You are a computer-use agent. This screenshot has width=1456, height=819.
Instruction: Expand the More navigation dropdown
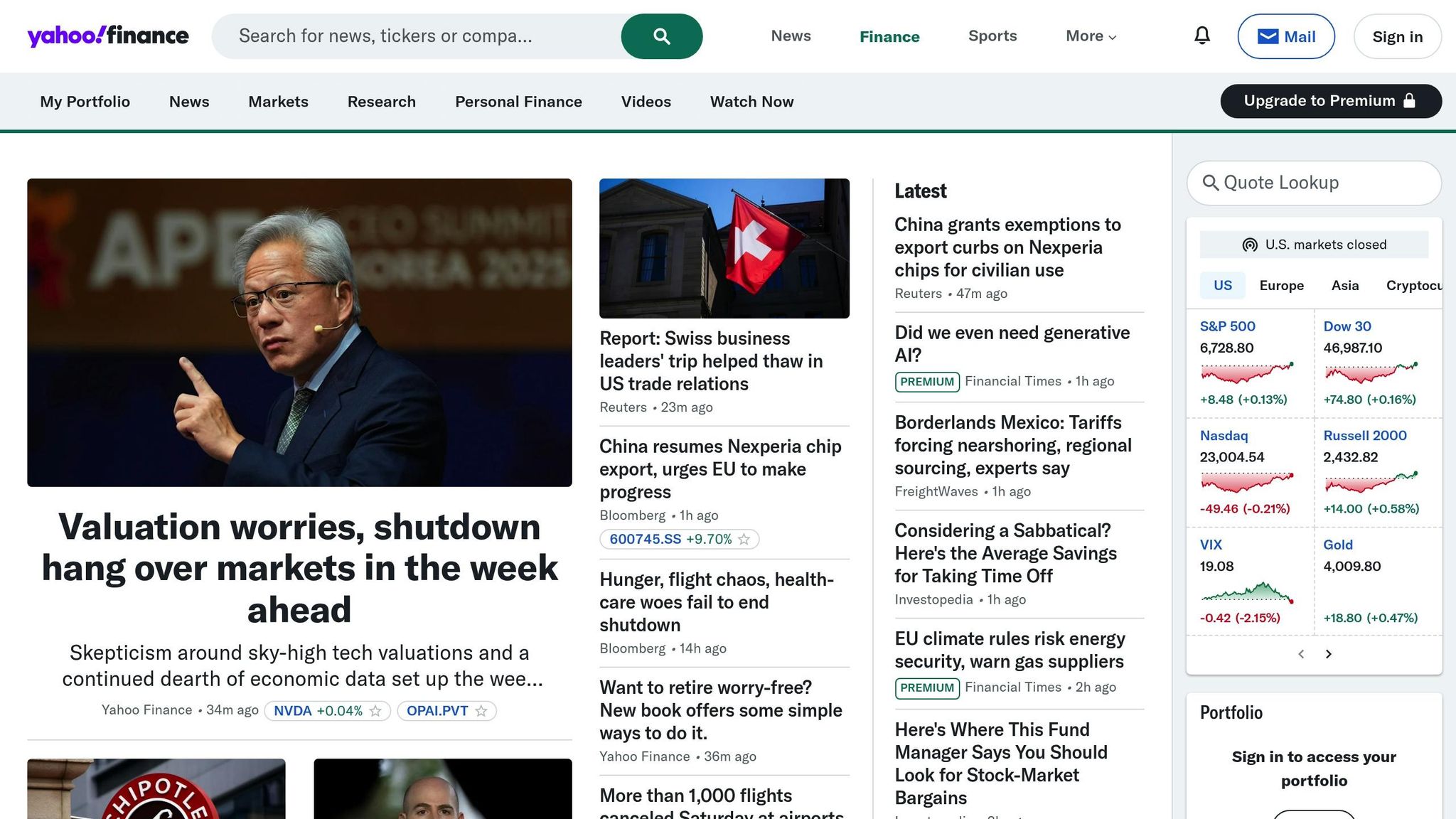coord(1090,36)
